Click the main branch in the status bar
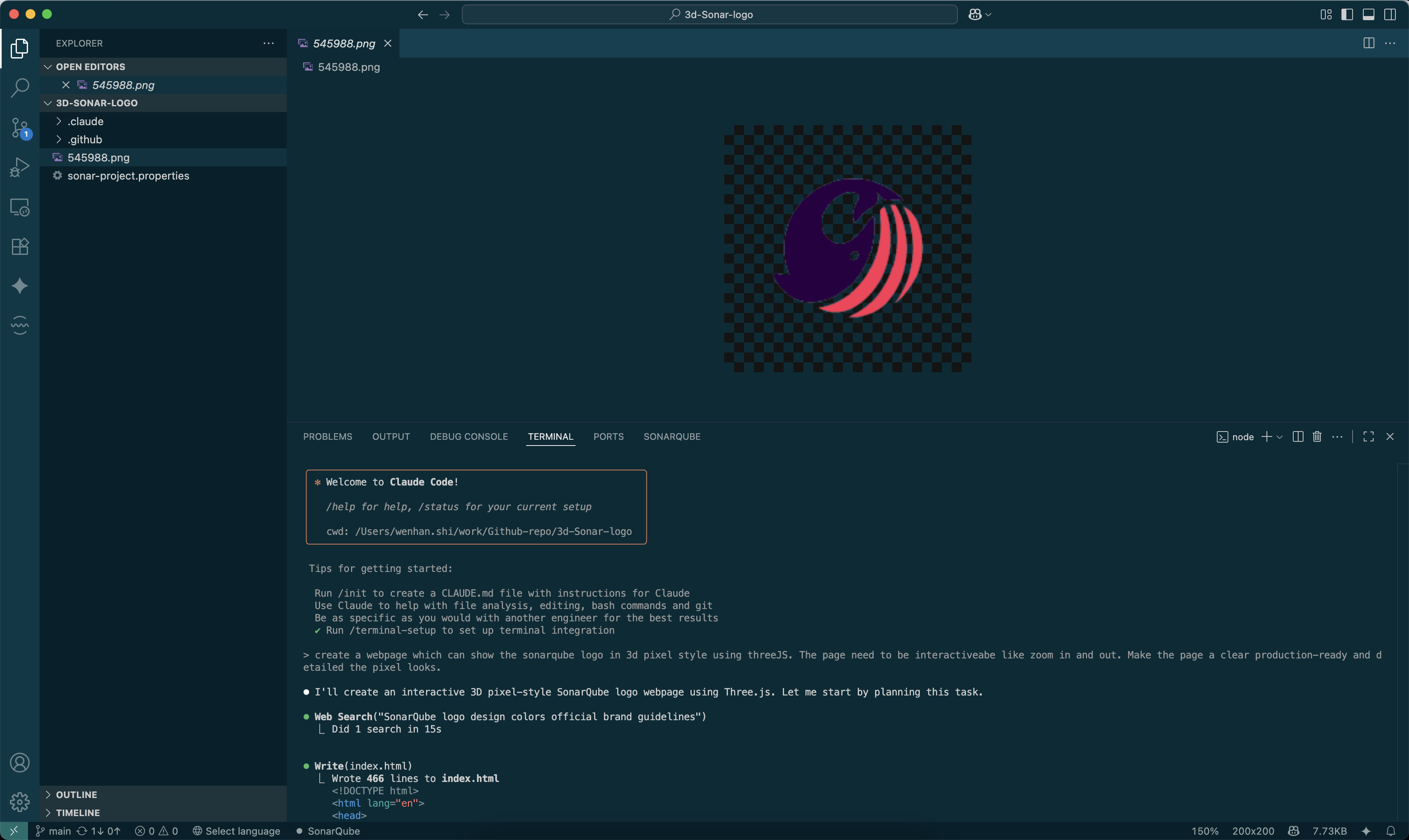The height and width of the screenshot is (840, 1409). tap(54, 831)
